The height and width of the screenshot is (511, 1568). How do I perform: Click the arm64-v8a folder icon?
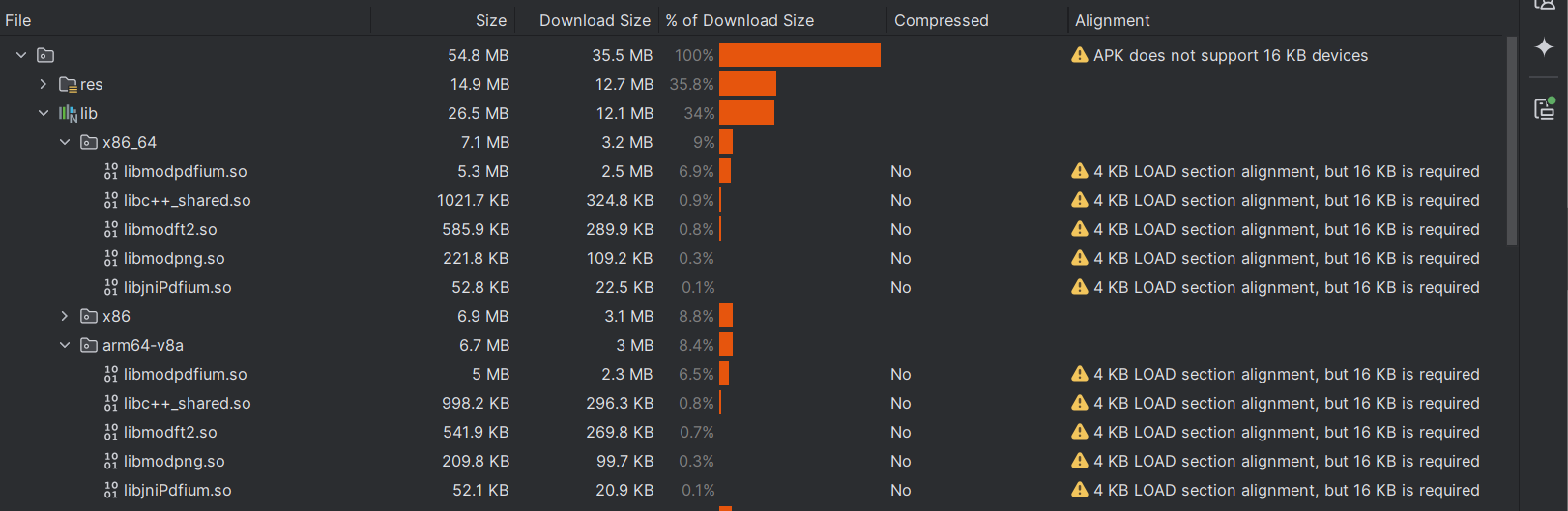89,345
